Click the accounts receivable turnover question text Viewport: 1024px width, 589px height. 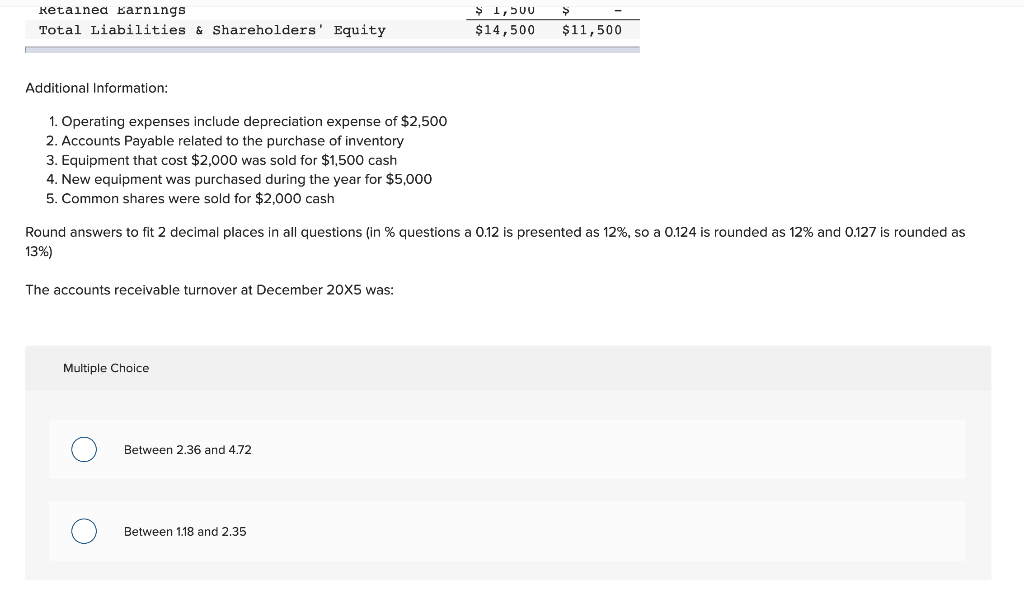pos(208,290)
